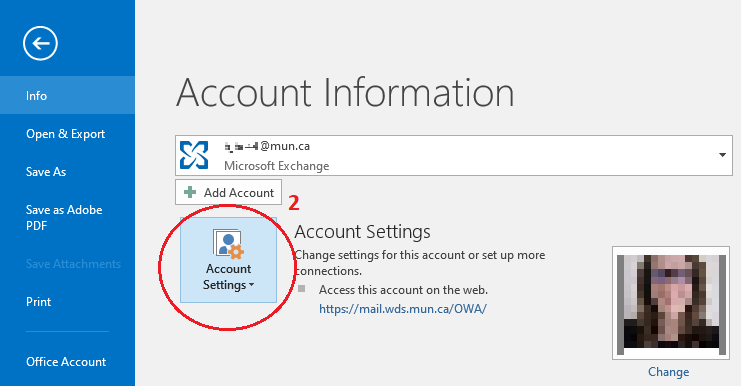This screenshot has width=741, height=386.
Task: Expand the mun.ca account dropdown arrow
Action: tap(722, 155)
